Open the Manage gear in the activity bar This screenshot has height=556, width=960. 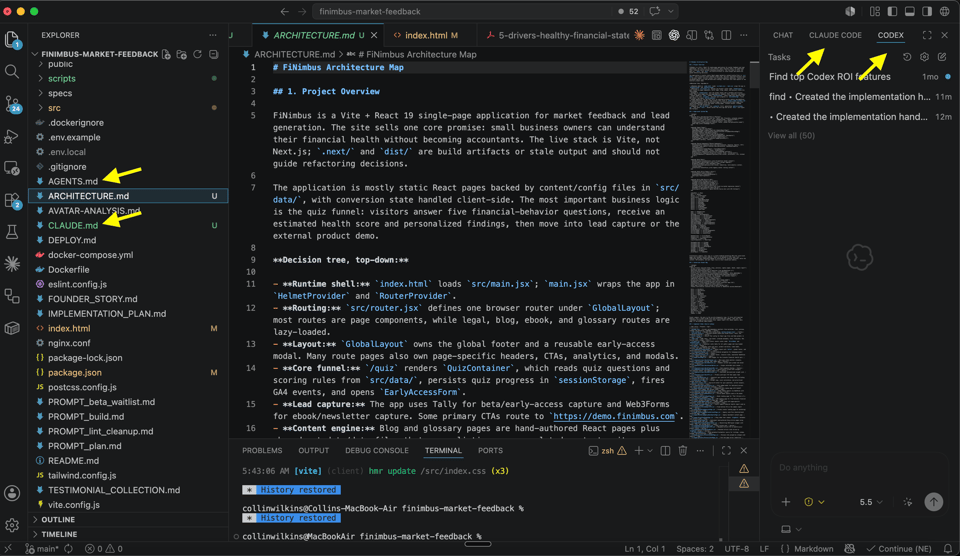point(12,525)
